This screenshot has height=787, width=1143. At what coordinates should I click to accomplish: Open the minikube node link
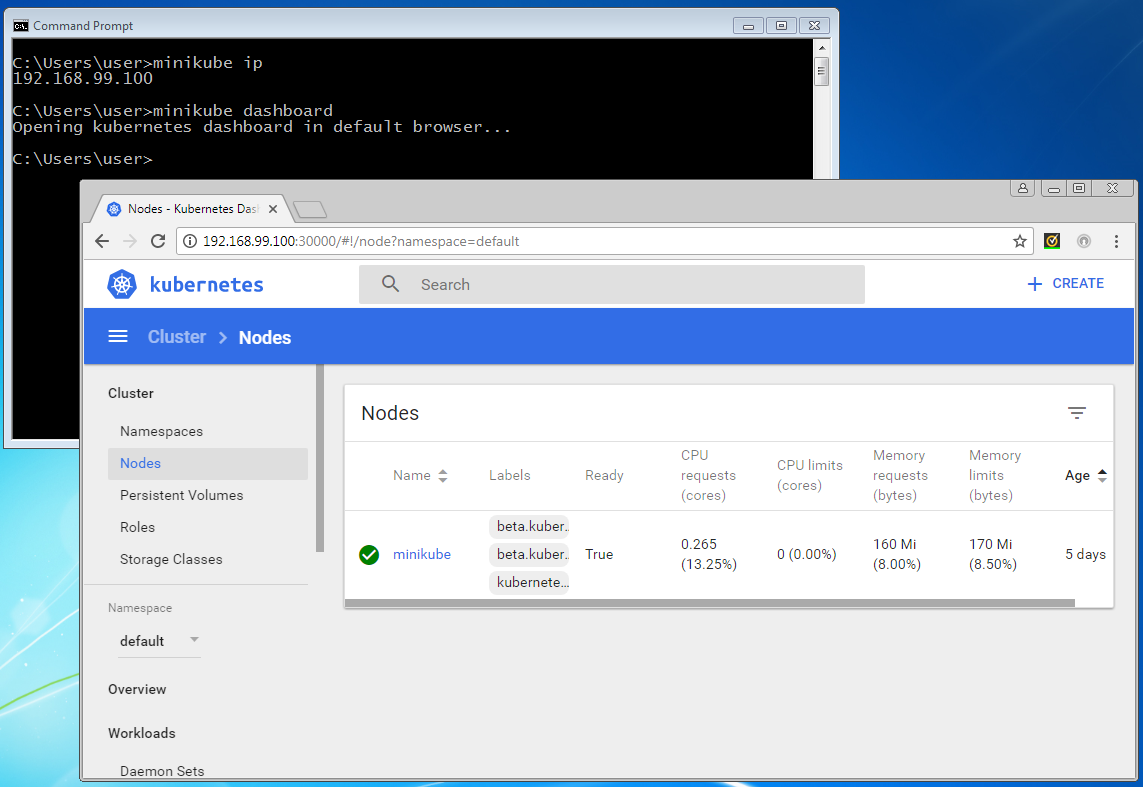[421, 554]
